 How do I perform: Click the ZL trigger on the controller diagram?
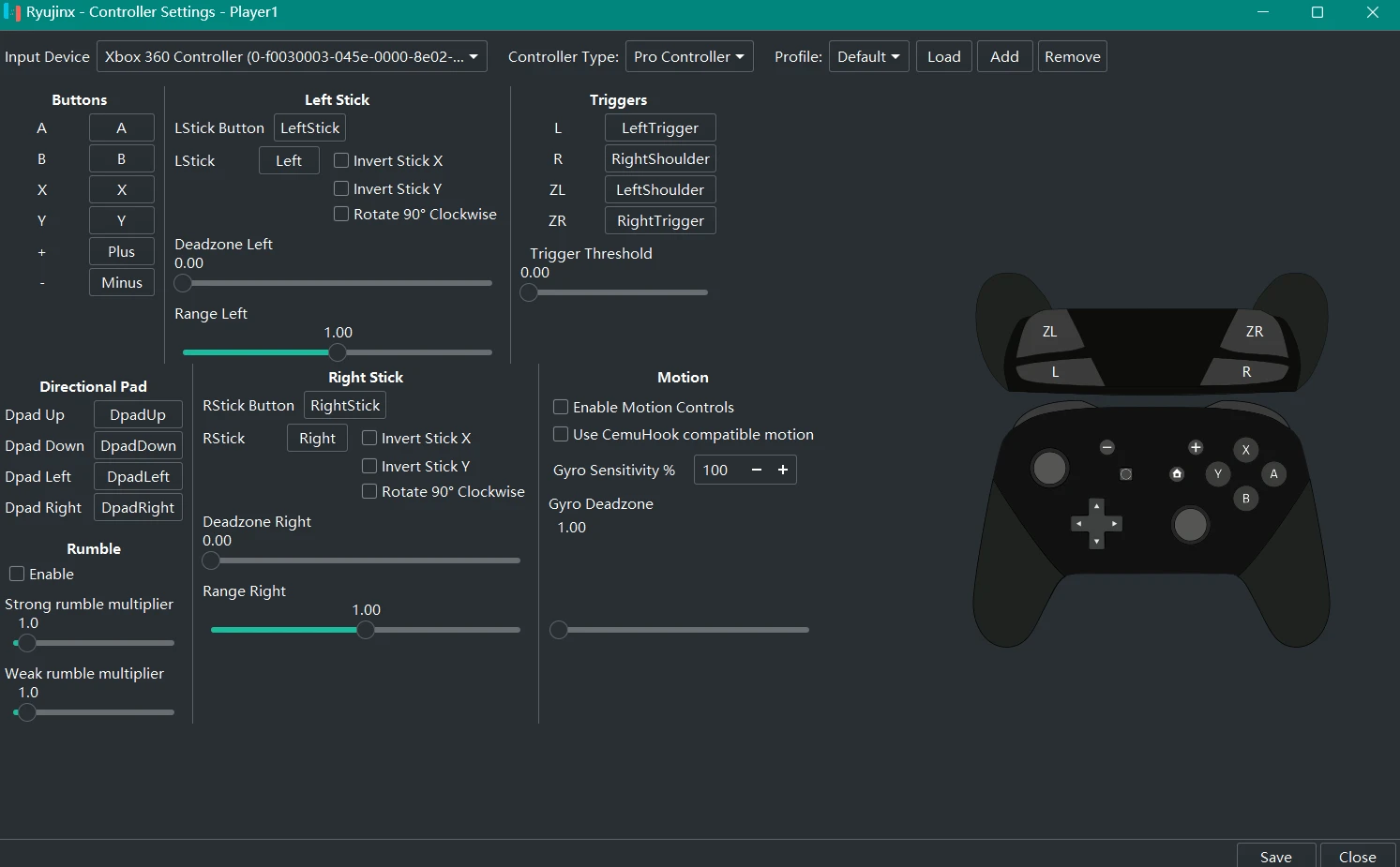click(1049, 333)
